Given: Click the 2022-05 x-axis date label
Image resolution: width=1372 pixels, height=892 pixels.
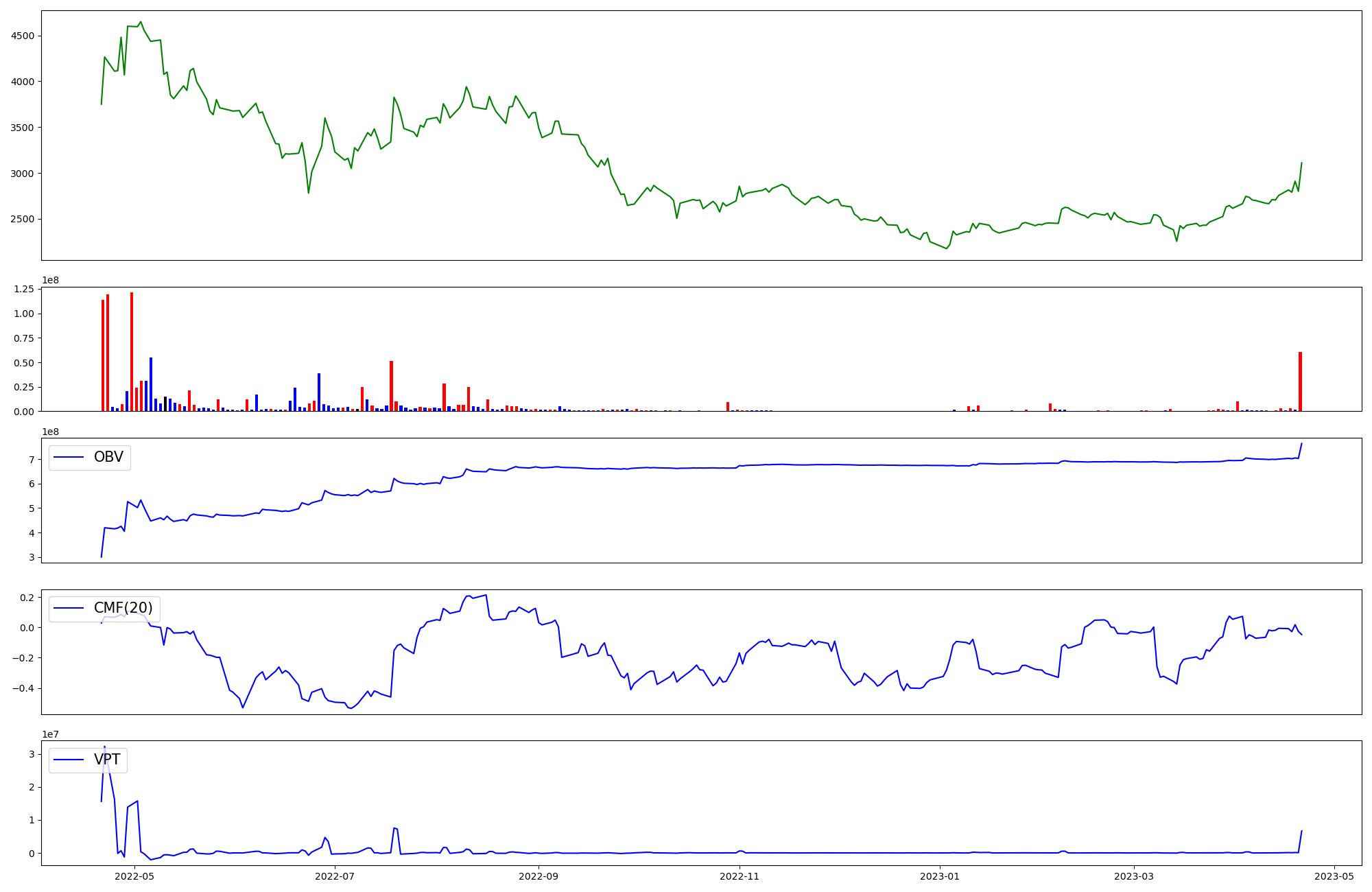Looking at the screenshot, I should tap(134, 876).
